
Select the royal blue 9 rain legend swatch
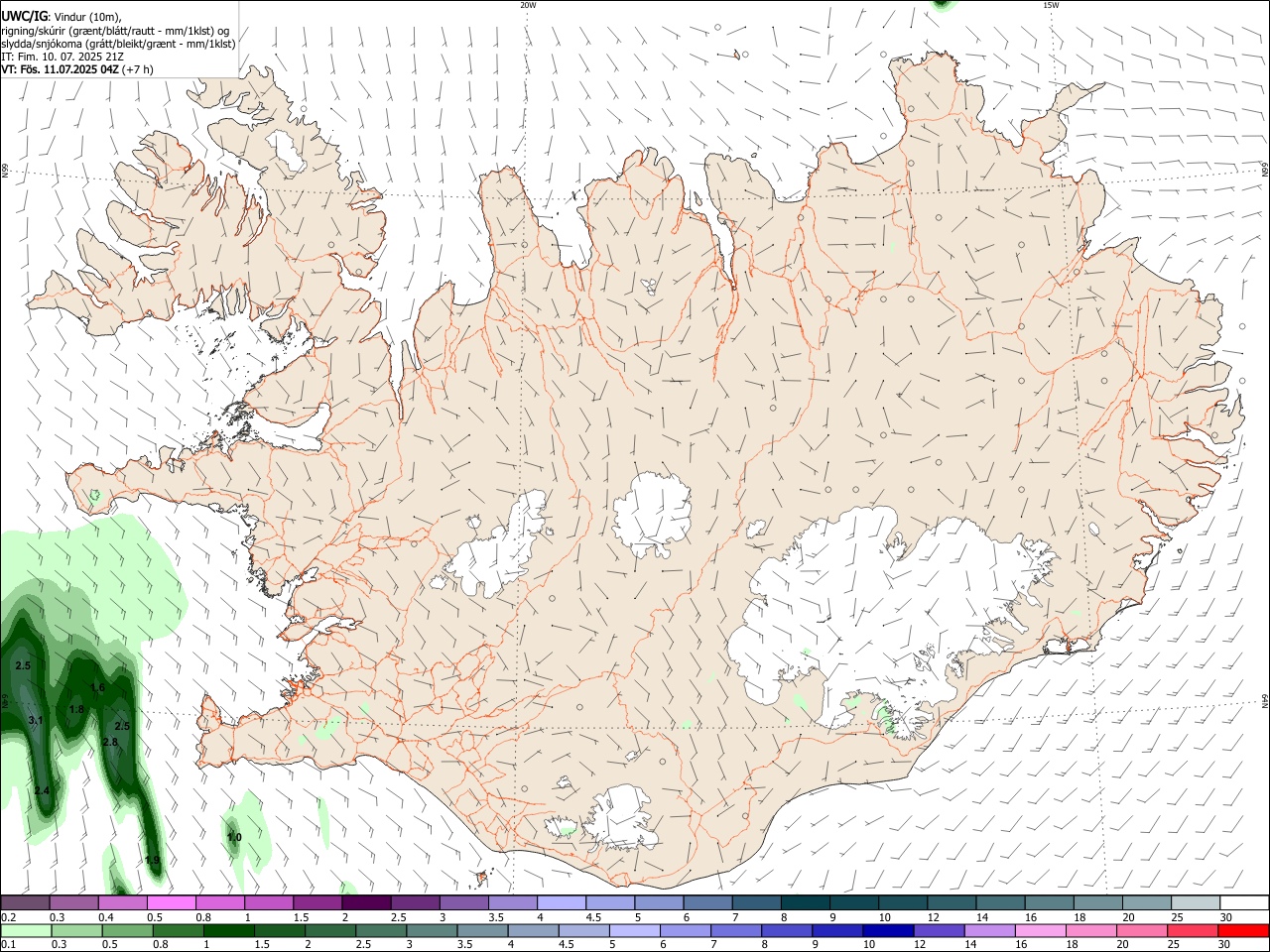[x=836, y=931]
